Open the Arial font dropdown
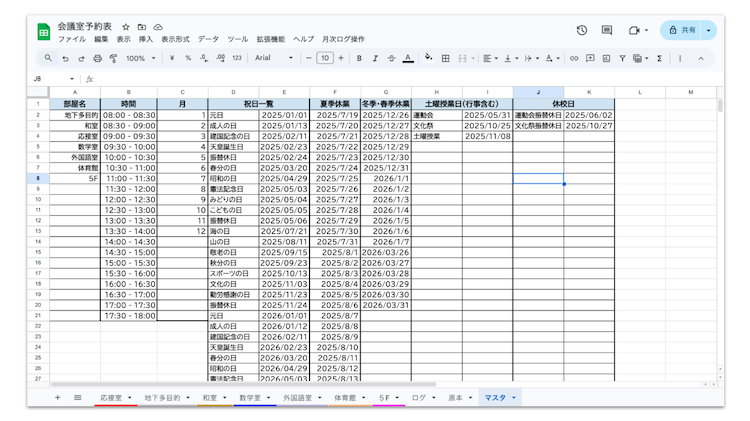 [x=274, y=59]
